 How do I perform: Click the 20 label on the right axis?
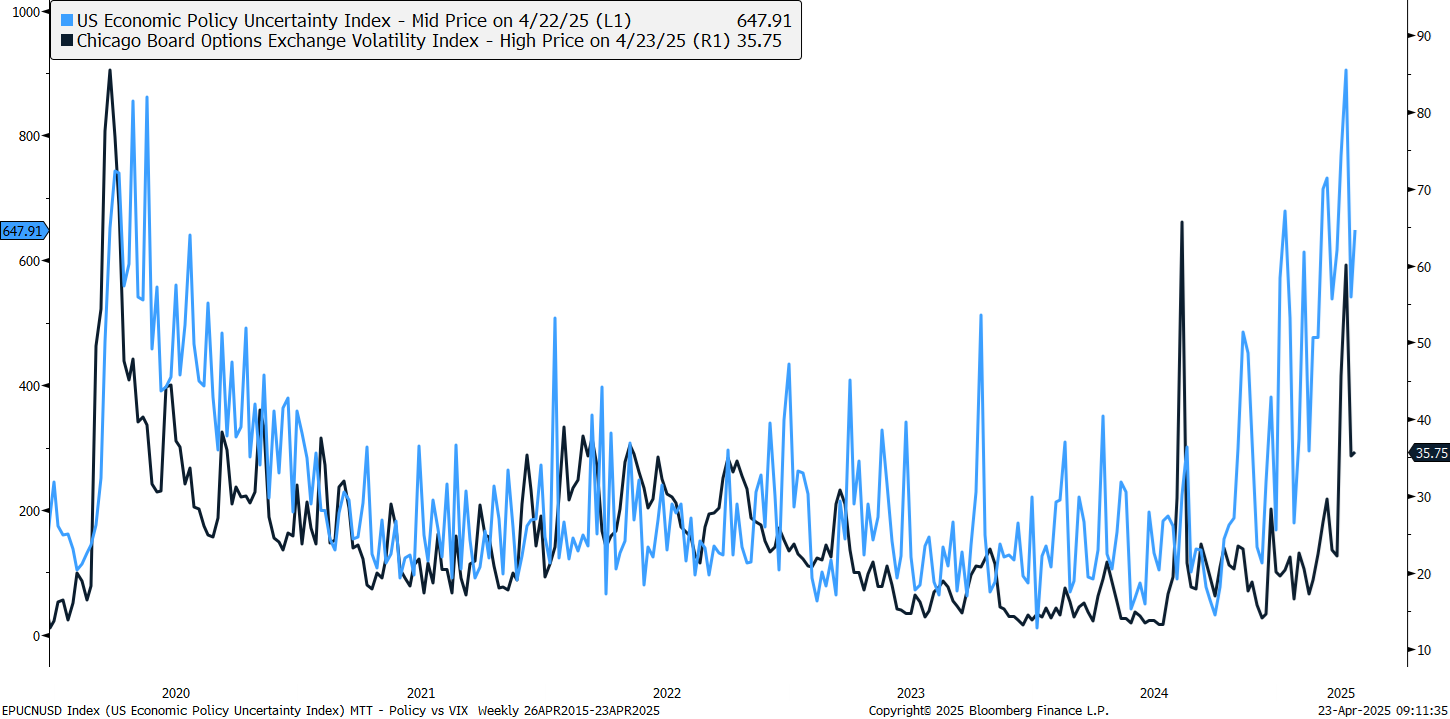coord(1422,574)
